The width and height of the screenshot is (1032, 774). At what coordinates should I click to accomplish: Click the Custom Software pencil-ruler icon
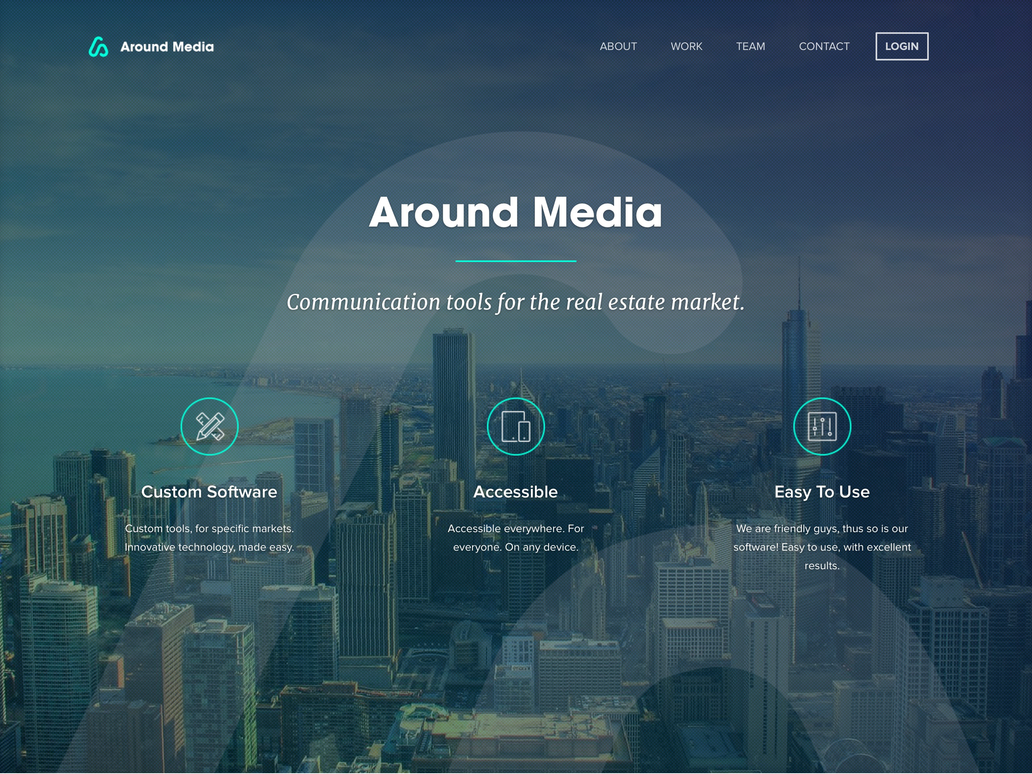209,426
